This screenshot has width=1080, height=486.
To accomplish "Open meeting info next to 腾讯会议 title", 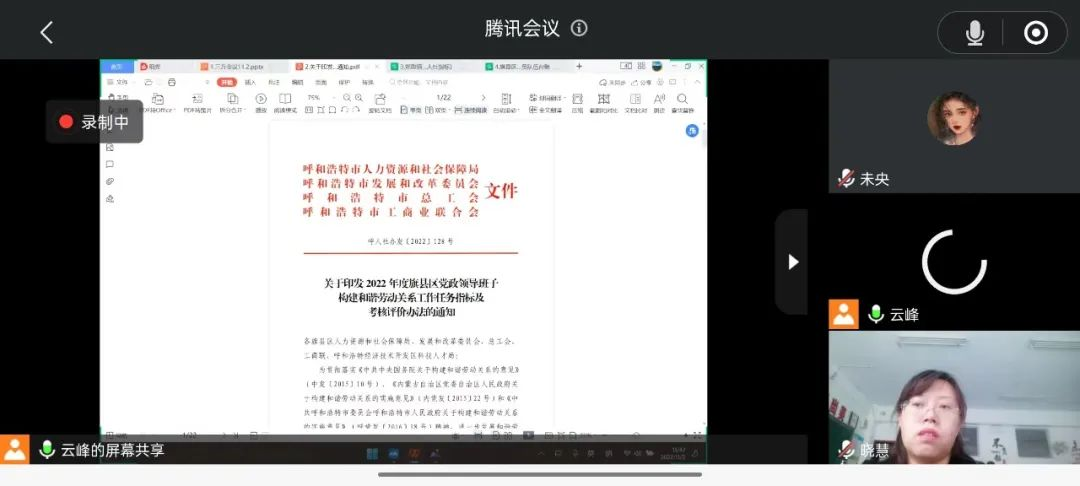I will click(580, 29).
